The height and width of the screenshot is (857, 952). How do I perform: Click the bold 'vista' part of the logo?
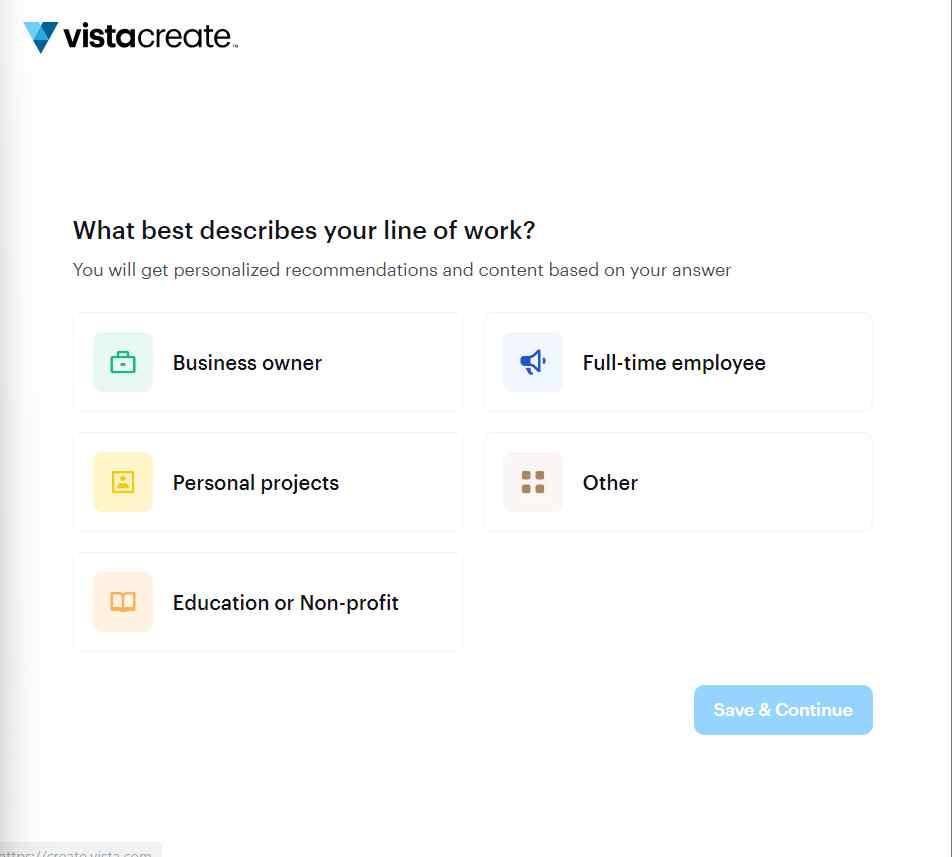pyautogui.click(x=100, y=36)
